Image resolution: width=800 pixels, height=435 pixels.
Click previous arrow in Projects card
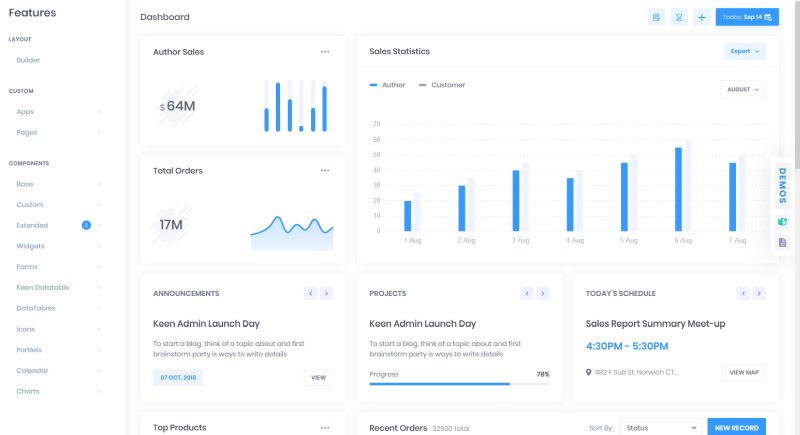(527, 293)
